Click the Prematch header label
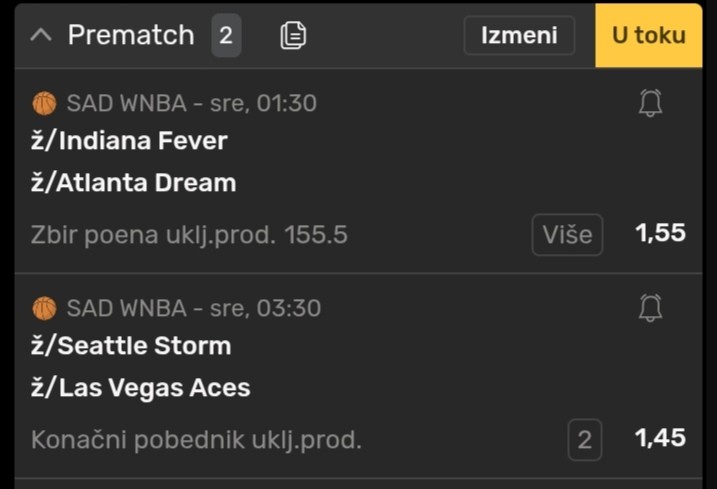 pos(131,35)
